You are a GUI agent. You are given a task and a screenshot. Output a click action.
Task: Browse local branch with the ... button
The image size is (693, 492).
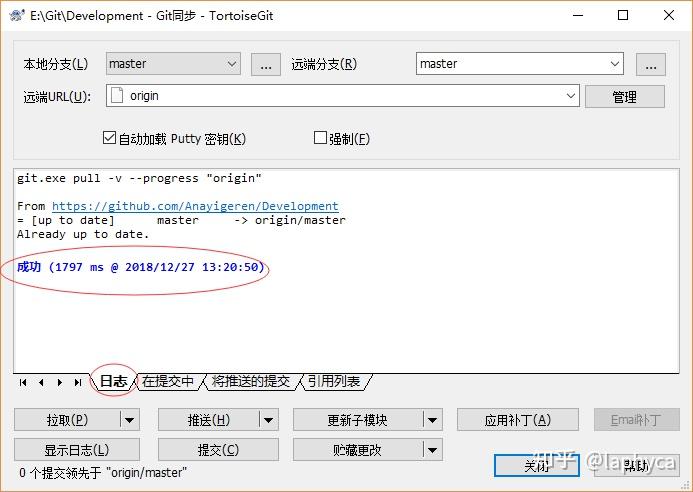coord(266,65)
